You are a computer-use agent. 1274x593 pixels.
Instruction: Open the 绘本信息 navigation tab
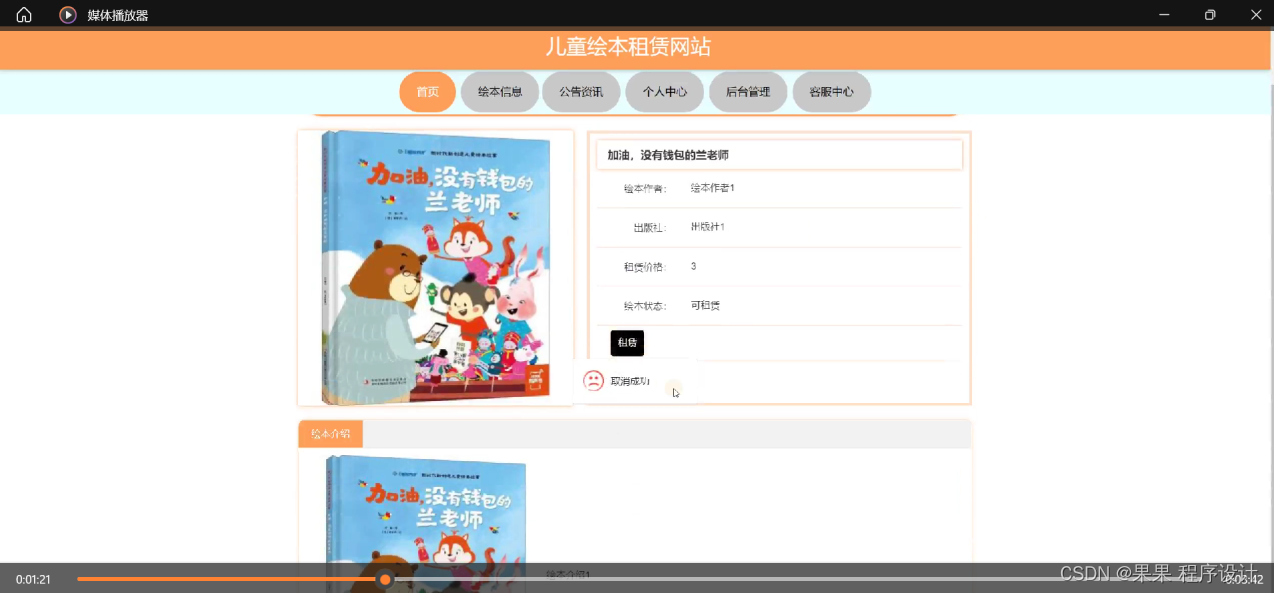pos(500,92)
